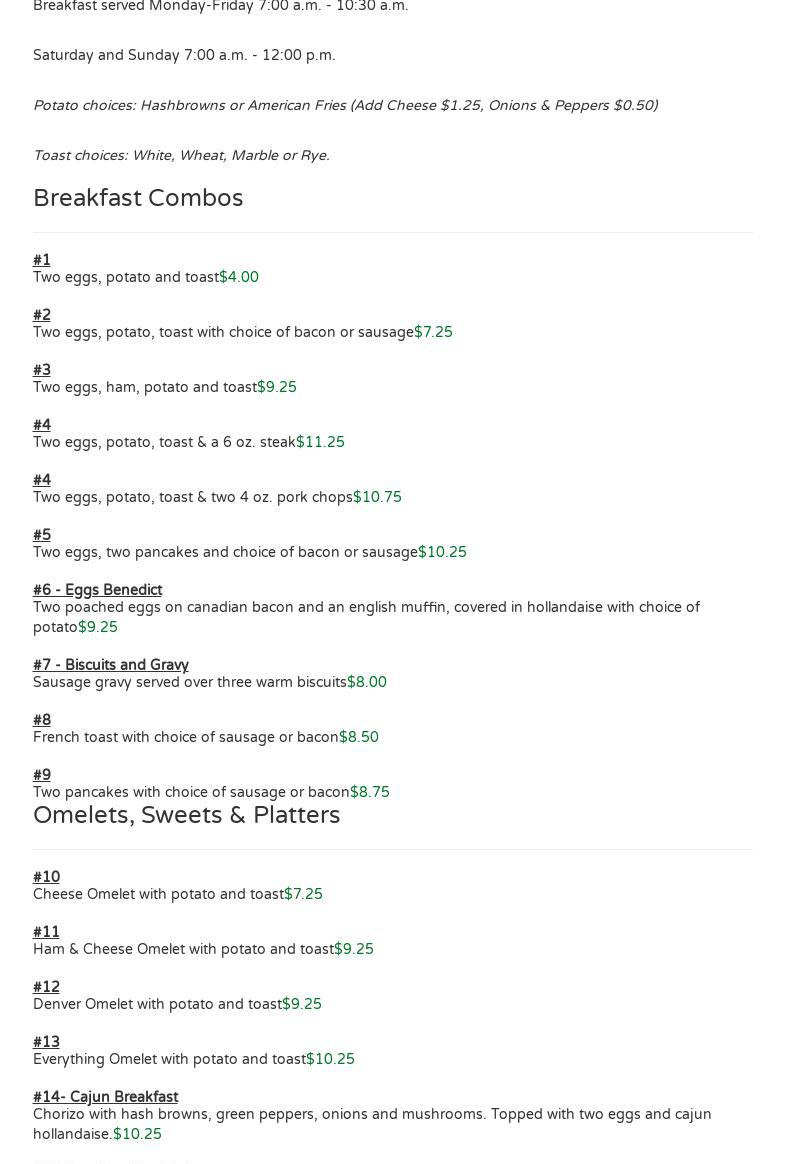
Task: Click the #12 Denver Omelet title
Action: point(46,987)
